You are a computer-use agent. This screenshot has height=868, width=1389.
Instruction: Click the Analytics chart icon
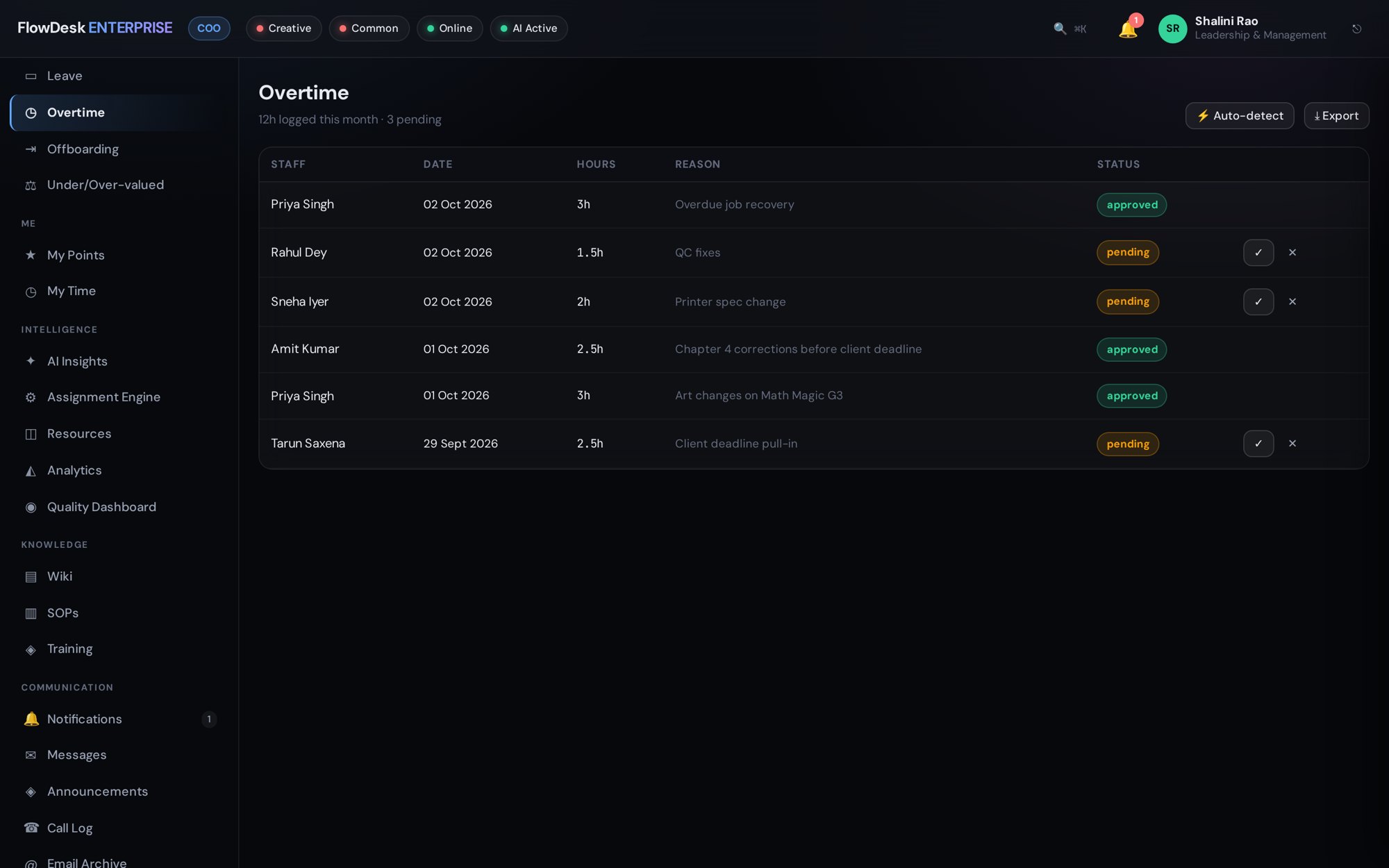31,471
